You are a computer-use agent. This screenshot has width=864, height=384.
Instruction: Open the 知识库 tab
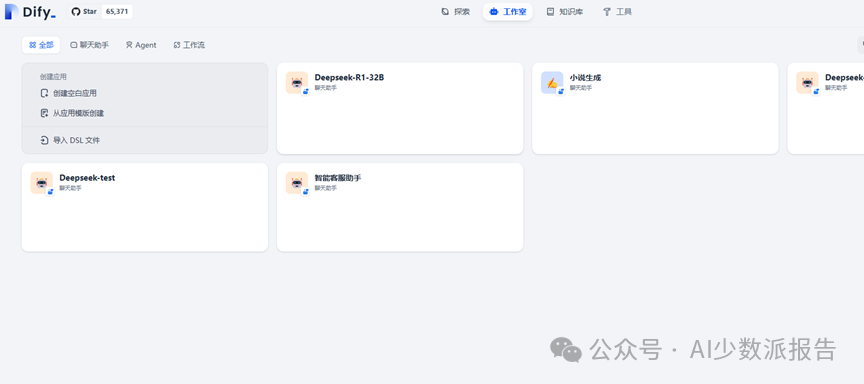[565, 12]
